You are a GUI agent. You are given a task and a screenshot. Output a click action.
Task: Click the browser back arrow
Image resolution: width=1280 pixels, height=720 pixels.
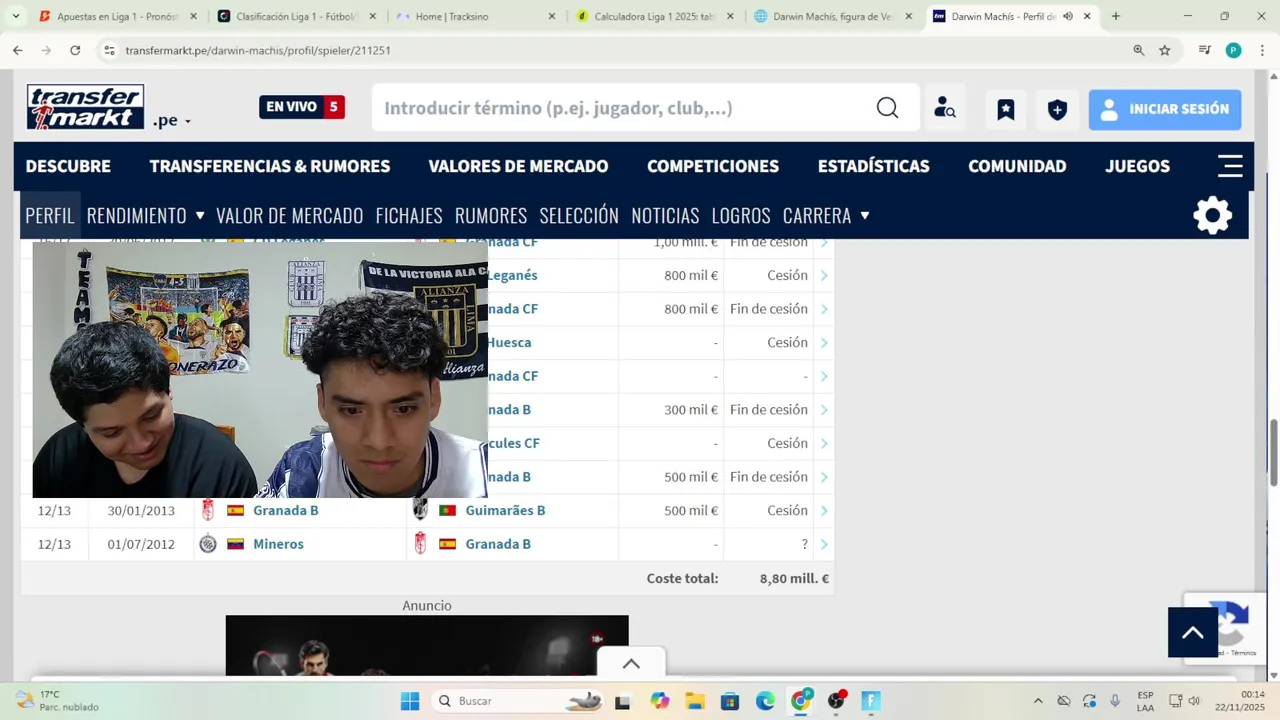(x=18, y=50)
